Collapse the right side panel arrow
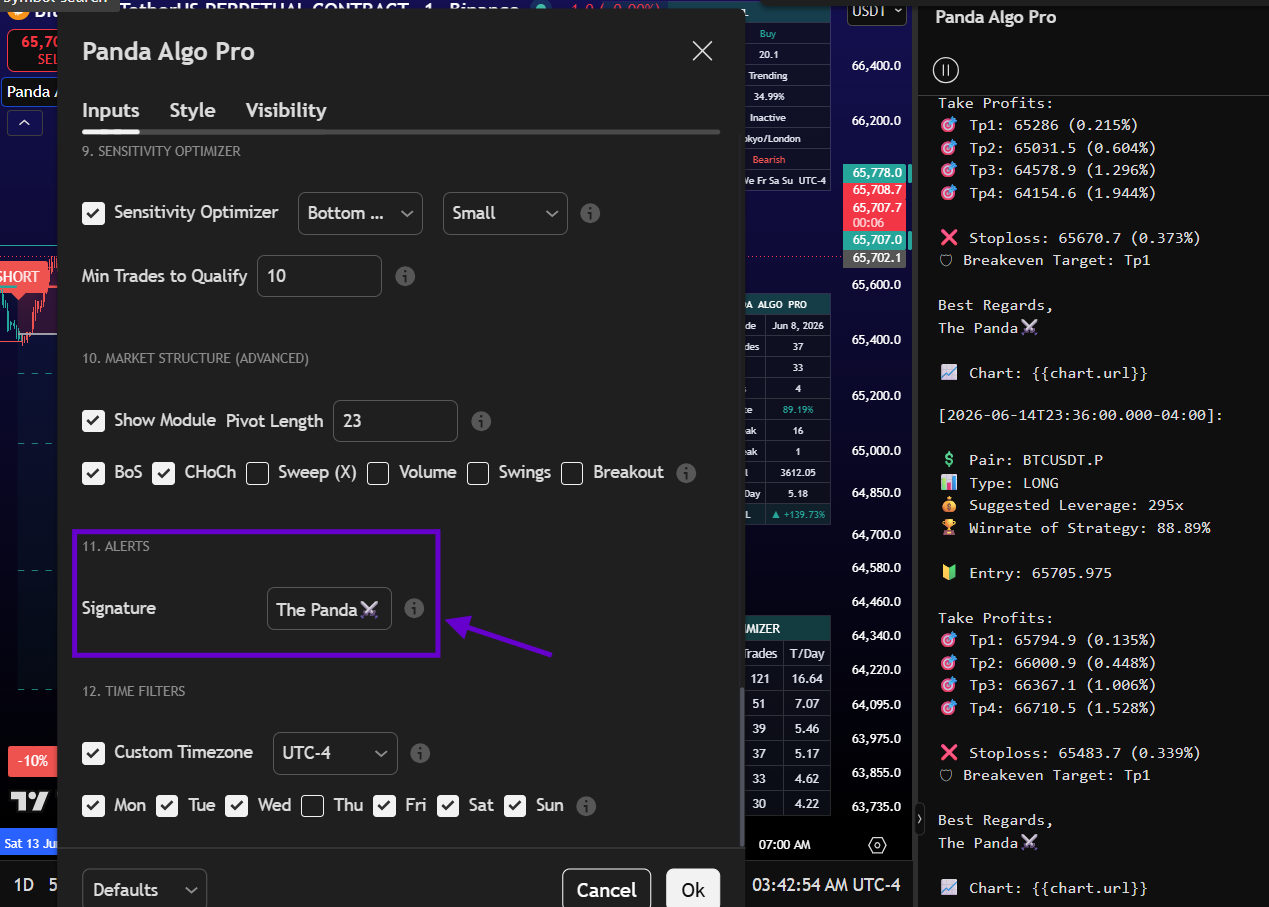Image resolution: width=1269 pixels, height=907 pixels. [920, 818]
